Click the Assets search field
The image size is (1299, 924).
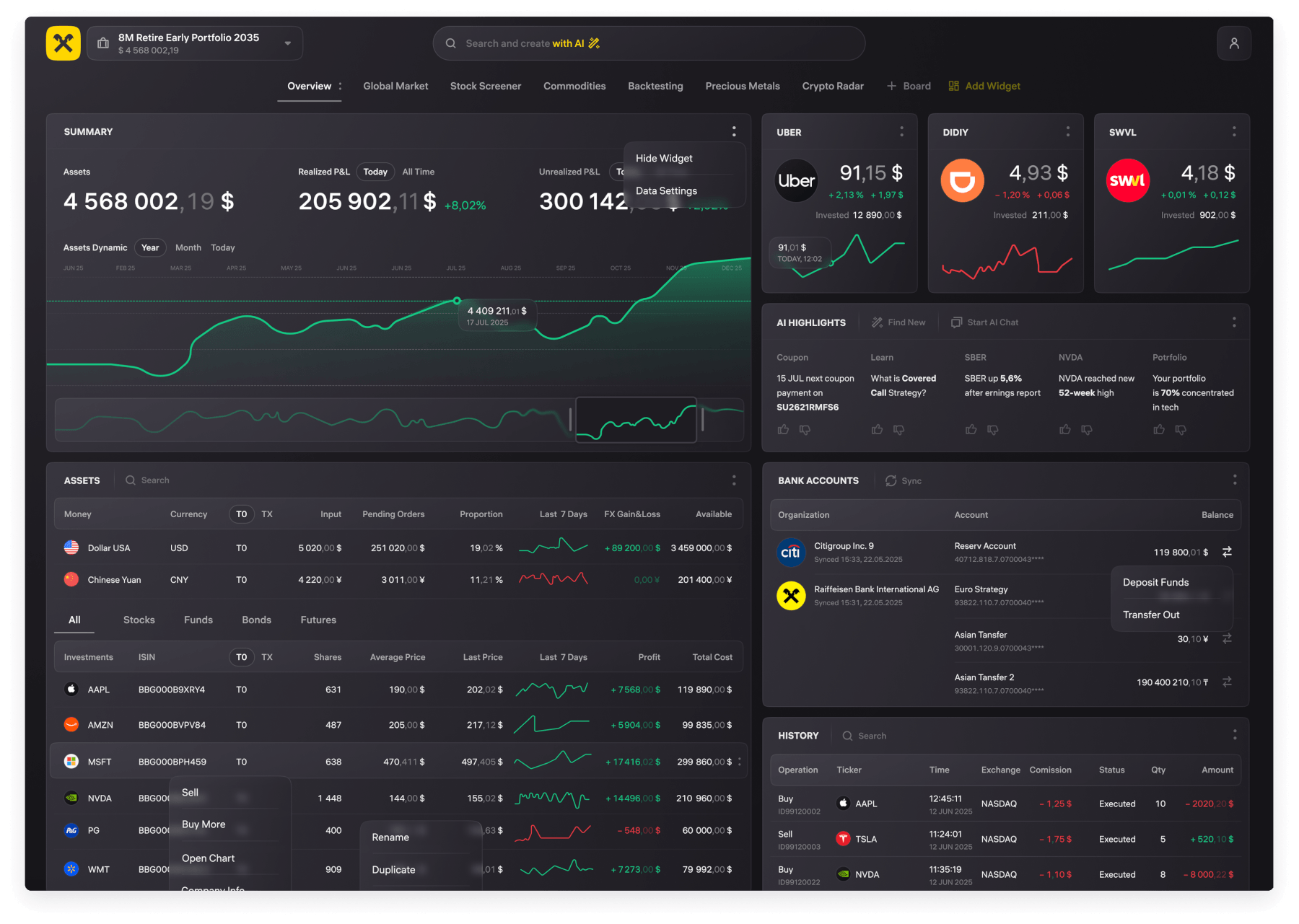[x=148, y=480]
